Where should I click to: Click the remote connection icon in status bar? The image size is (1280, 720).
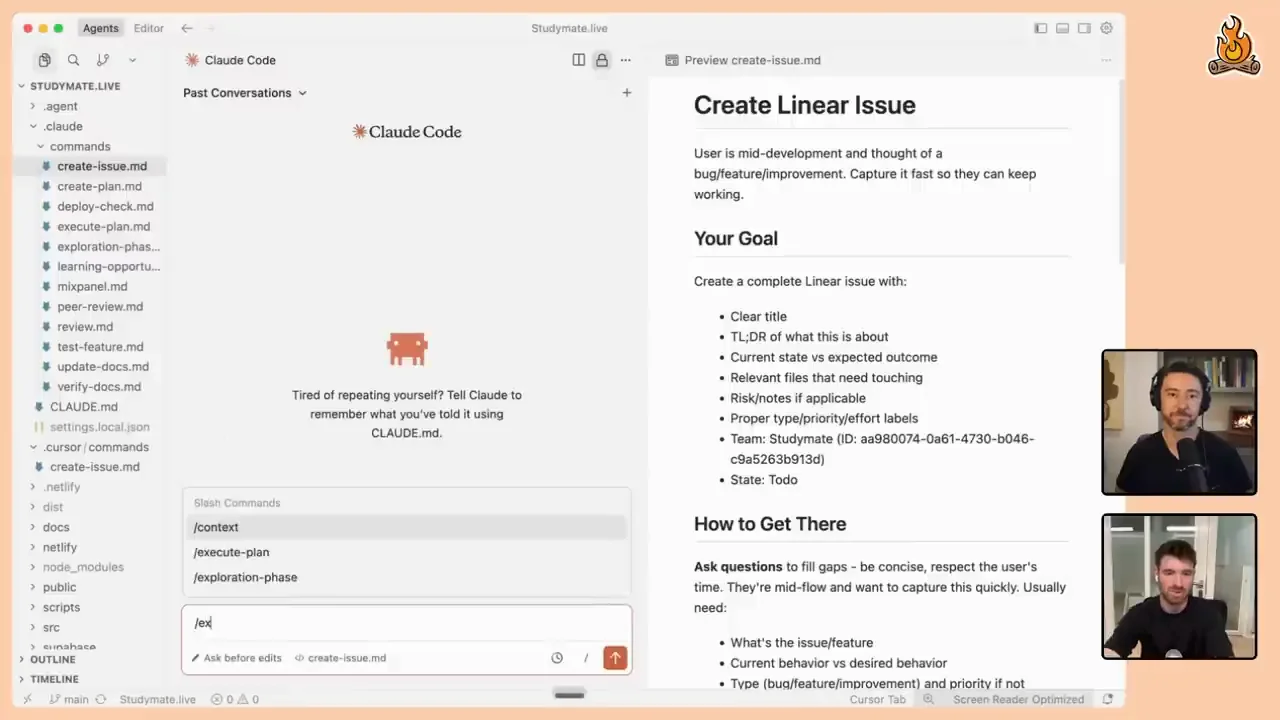pyautogui.click(x=27, y=699)
